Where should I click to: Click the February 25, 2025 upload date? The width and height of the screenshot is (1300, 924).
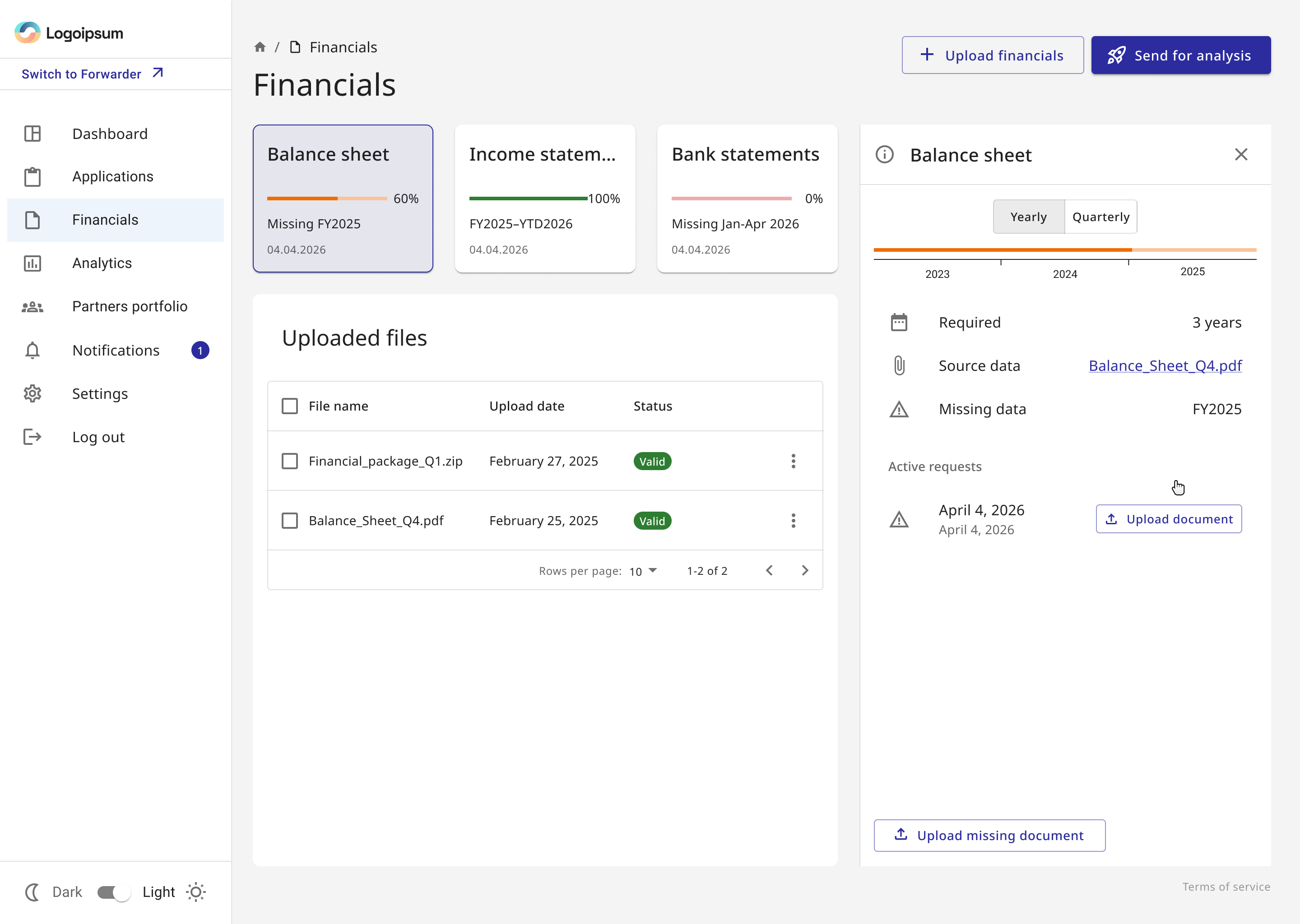coord(543,521)
